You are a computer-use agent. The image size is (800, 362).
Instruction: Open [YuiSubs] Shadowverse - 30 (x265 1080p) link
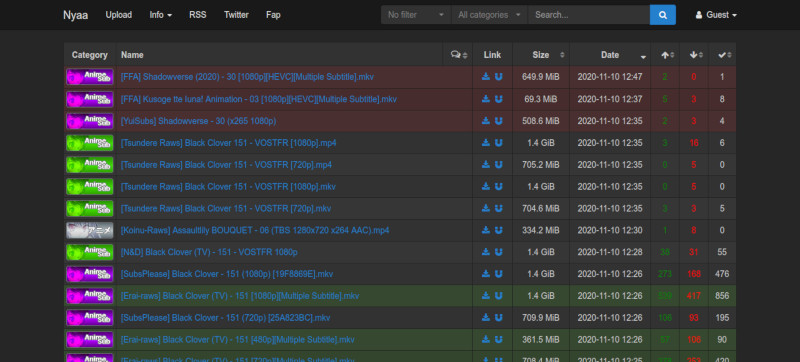[198, 121]
